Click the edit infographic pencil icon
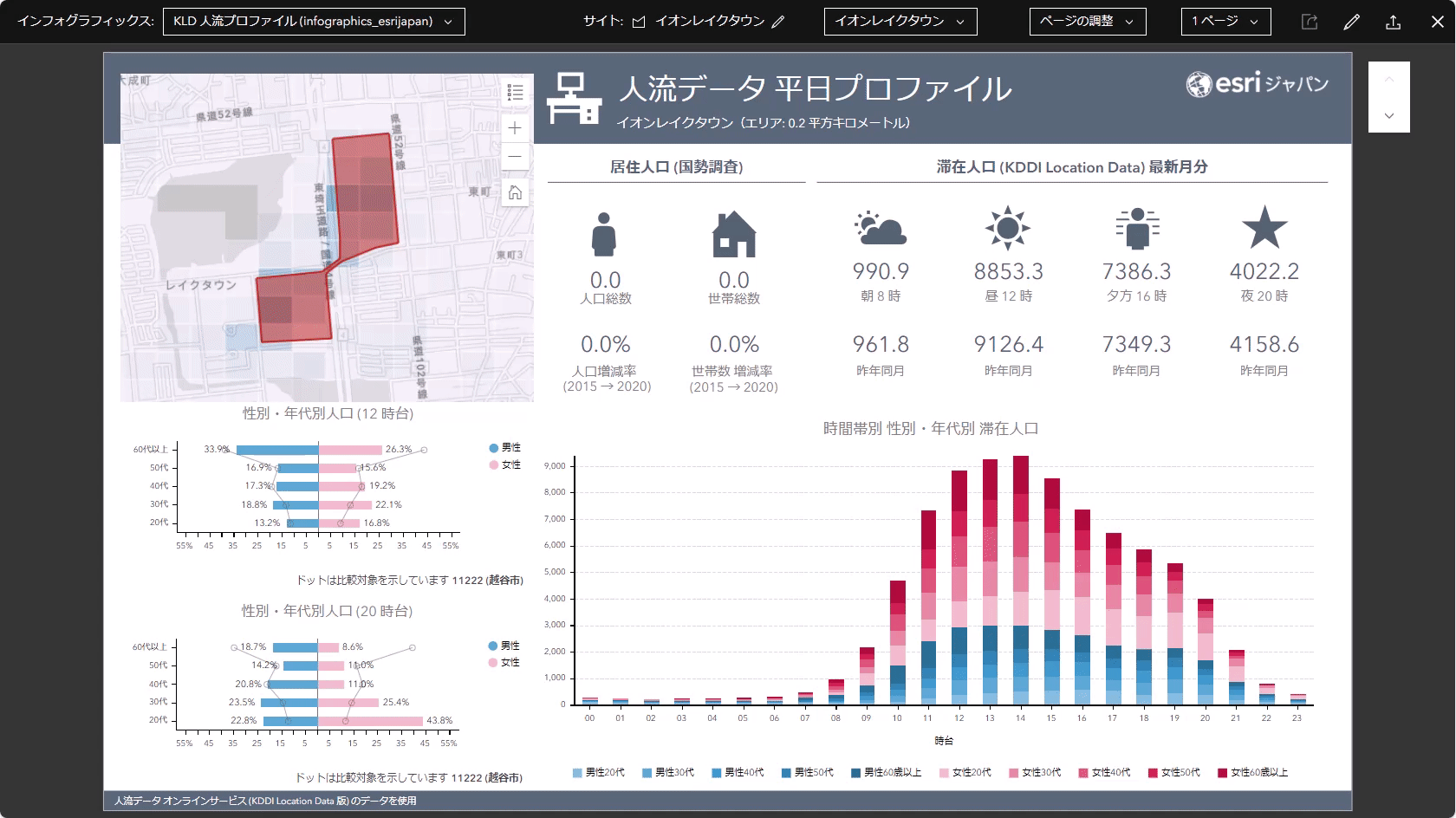1456x818 pixels. (x=1351, y=22)
